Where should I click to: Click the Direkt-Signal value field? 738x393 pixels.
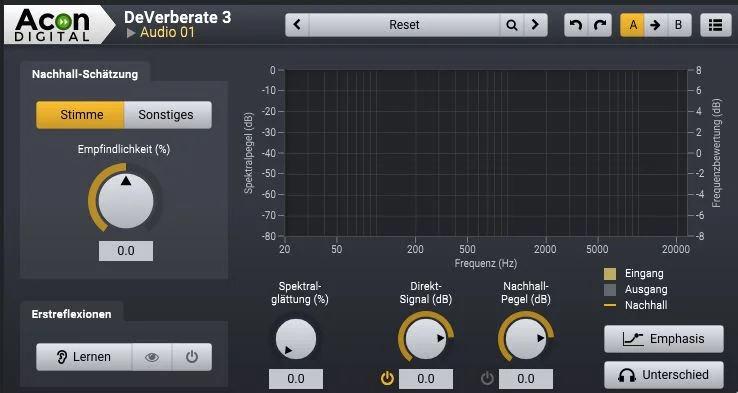click(426, 379)
